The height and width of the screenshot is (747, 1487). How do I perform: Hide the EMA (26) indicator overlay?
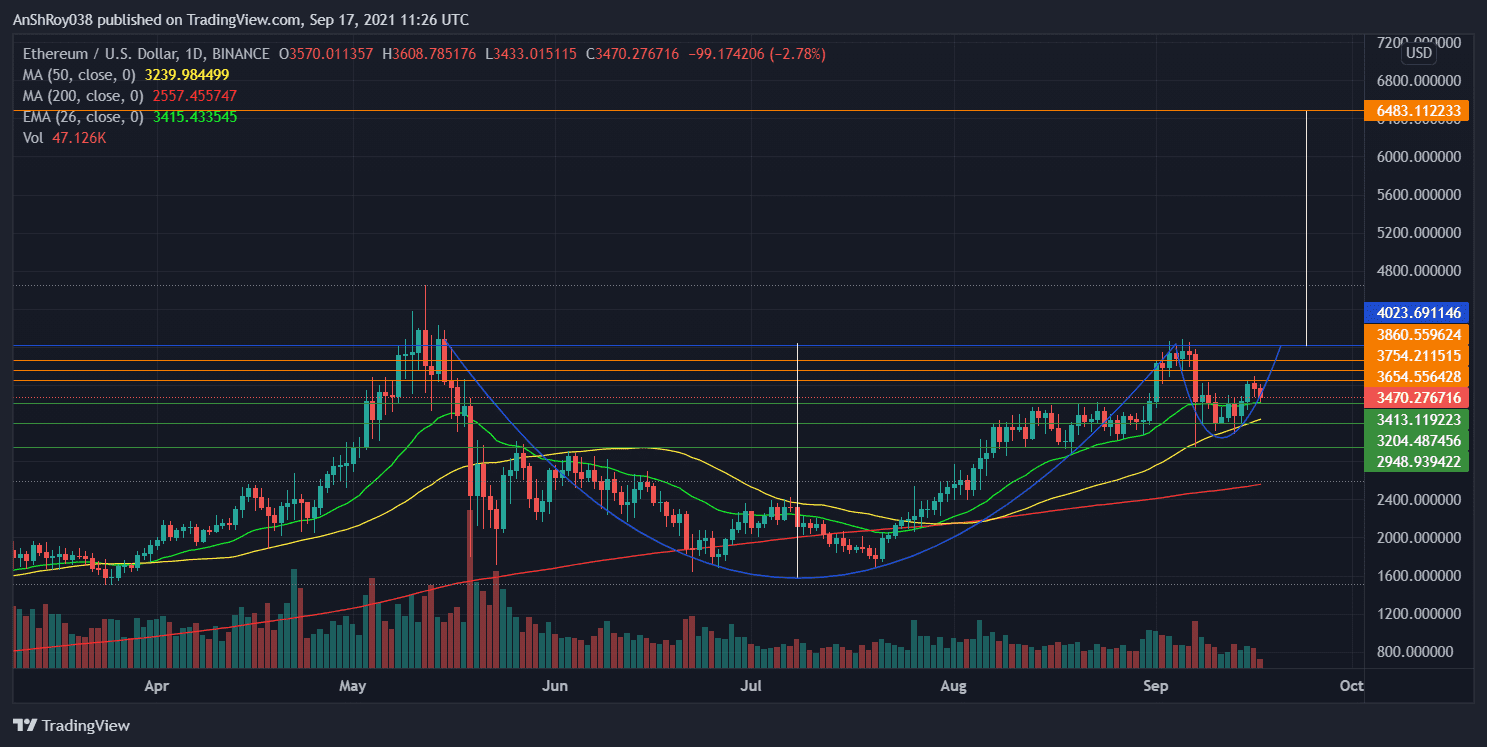(85, 117)
